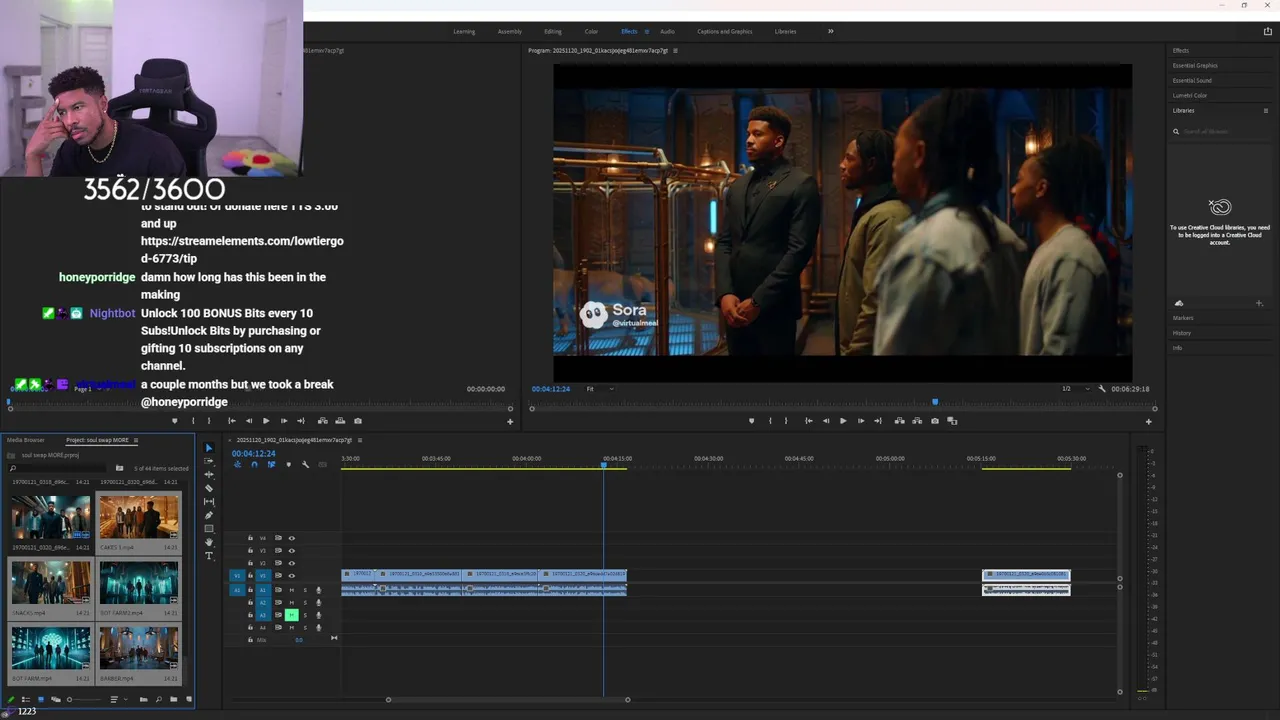This screenshot has height=720, width=1280.
Task: Unmute track A3 with green M button
Action: 292,615
